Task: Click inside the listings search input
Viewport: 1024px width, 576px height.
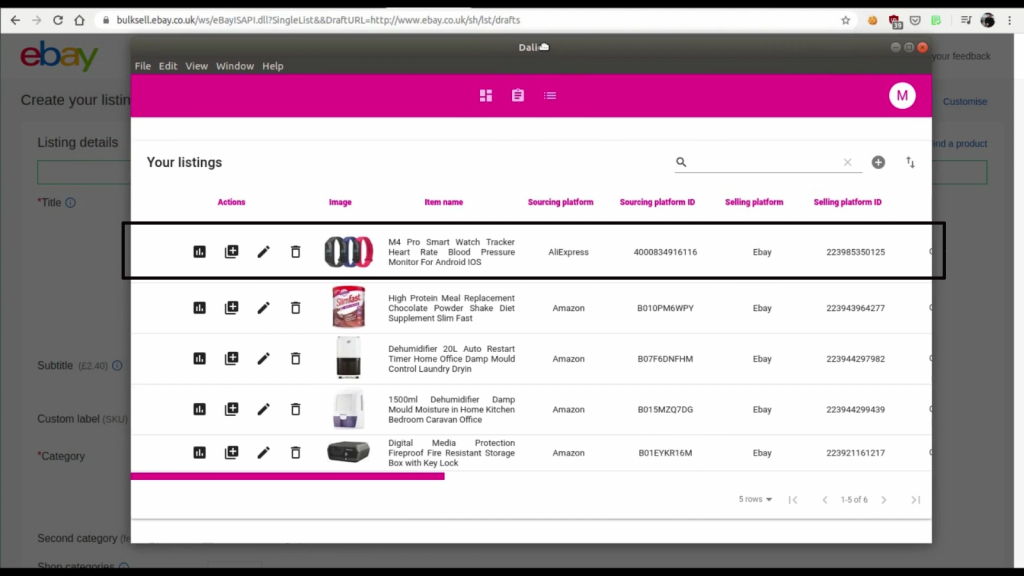Action: 764,162
